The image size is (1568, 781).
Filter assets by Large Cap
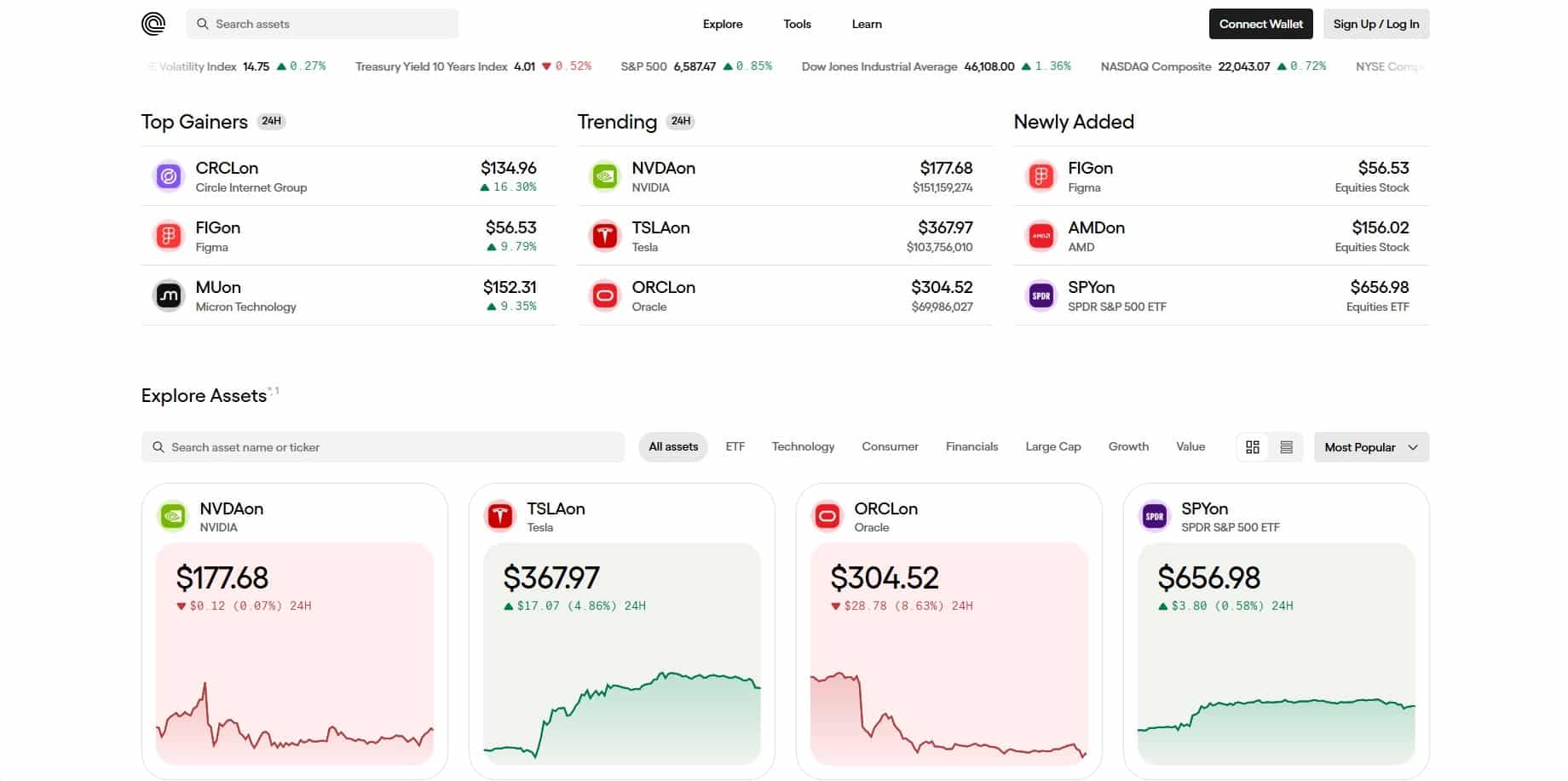point(1053,447)
